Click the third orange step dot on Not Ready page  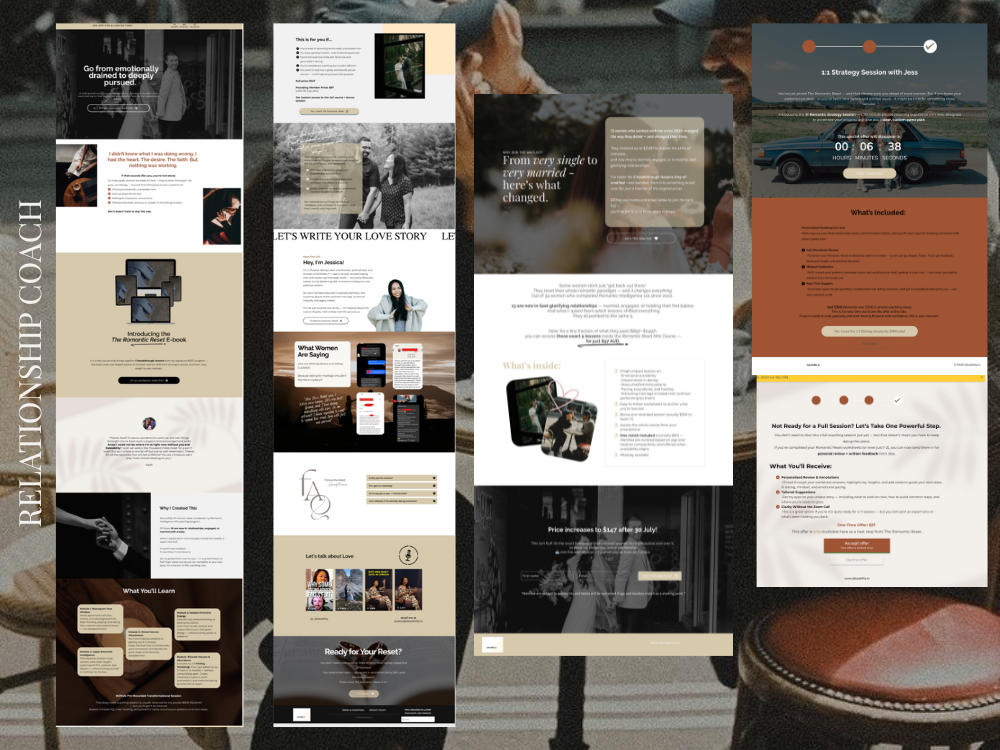pos(869,400)
